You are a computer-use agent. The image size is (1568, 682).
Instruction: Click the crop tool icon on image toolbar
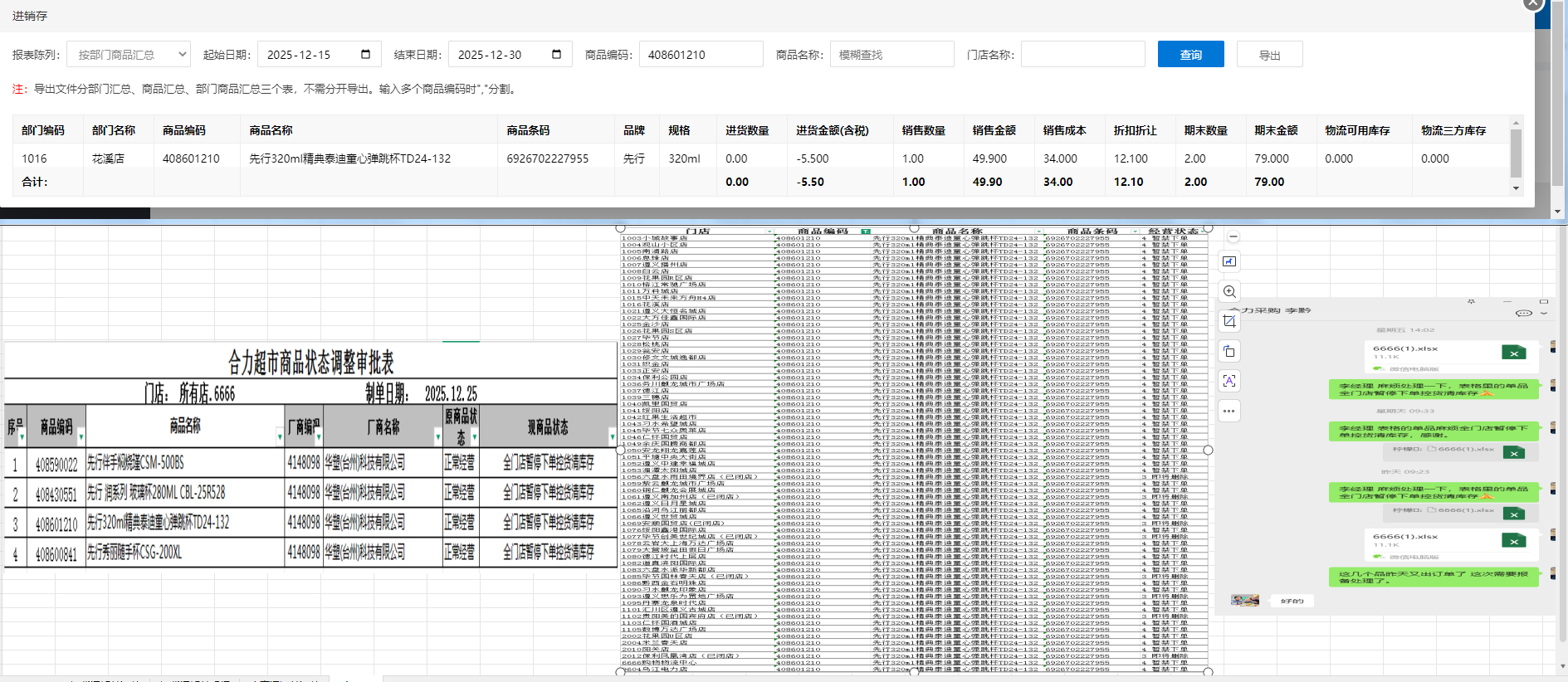click(x=1229, y=321)
